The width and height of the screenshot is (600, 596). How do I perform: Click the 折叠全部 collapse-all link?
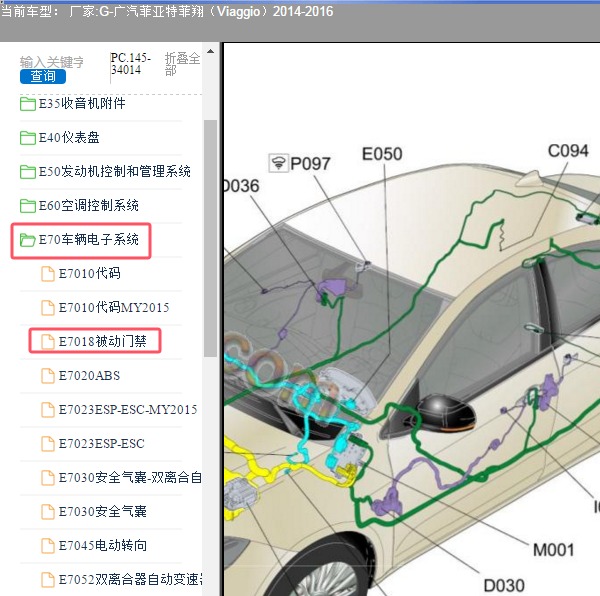182,64
